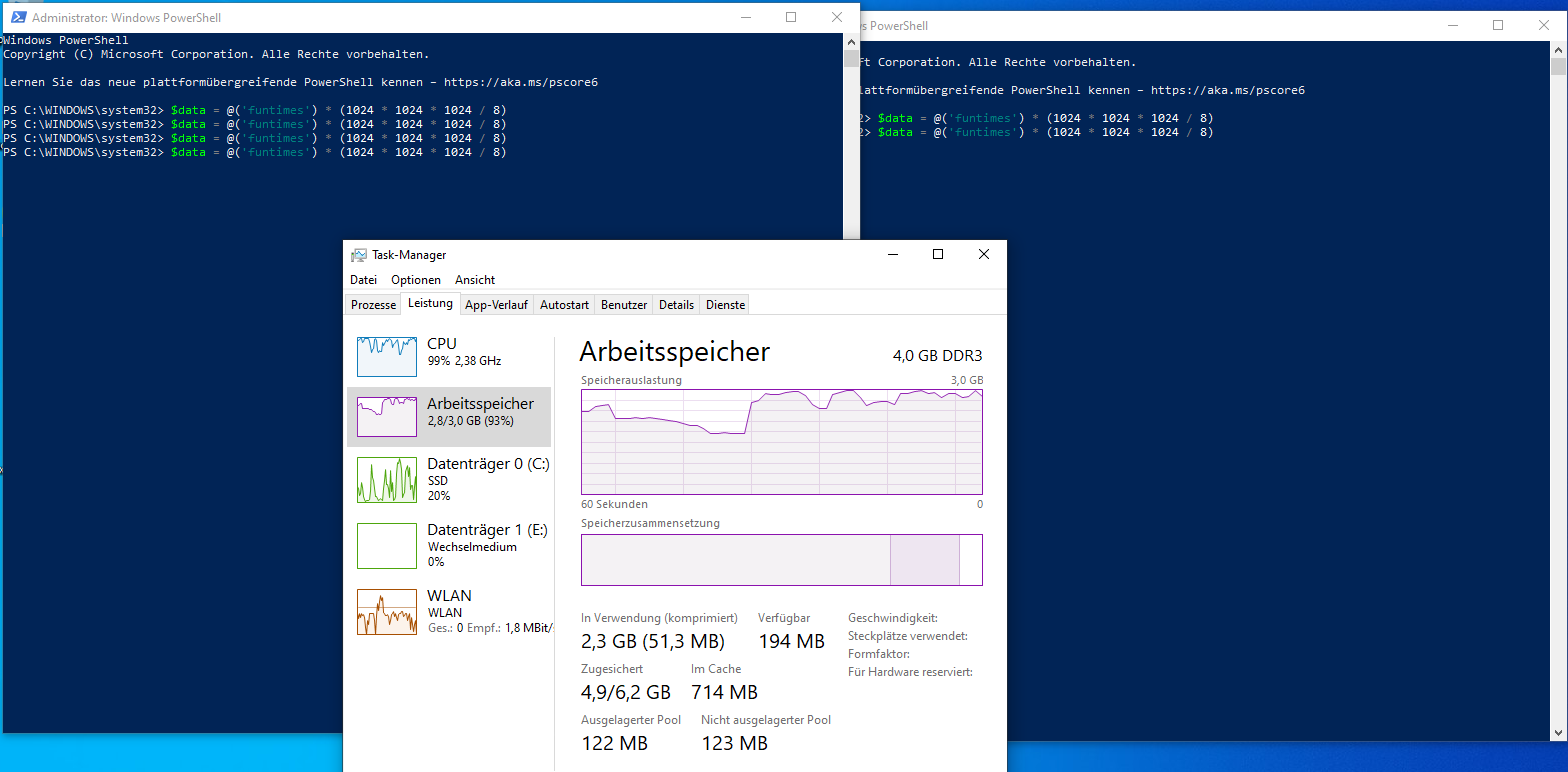Switch to the Prozesse tab

(x=374, y=305)
